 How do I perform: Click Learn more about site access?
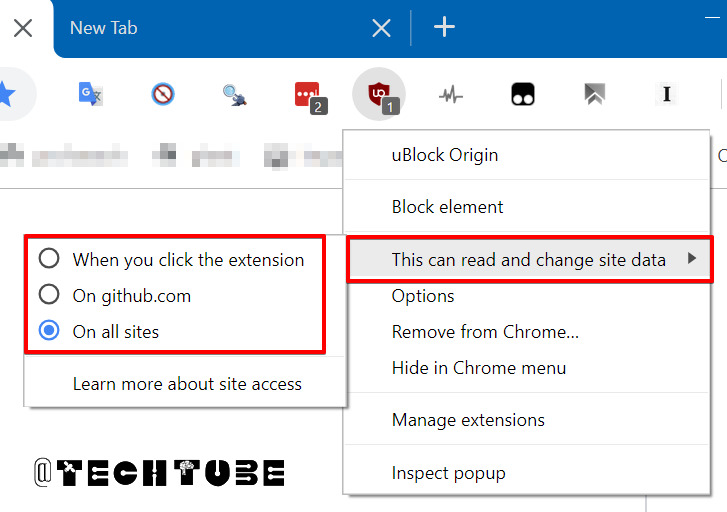[x=187, y=384]
